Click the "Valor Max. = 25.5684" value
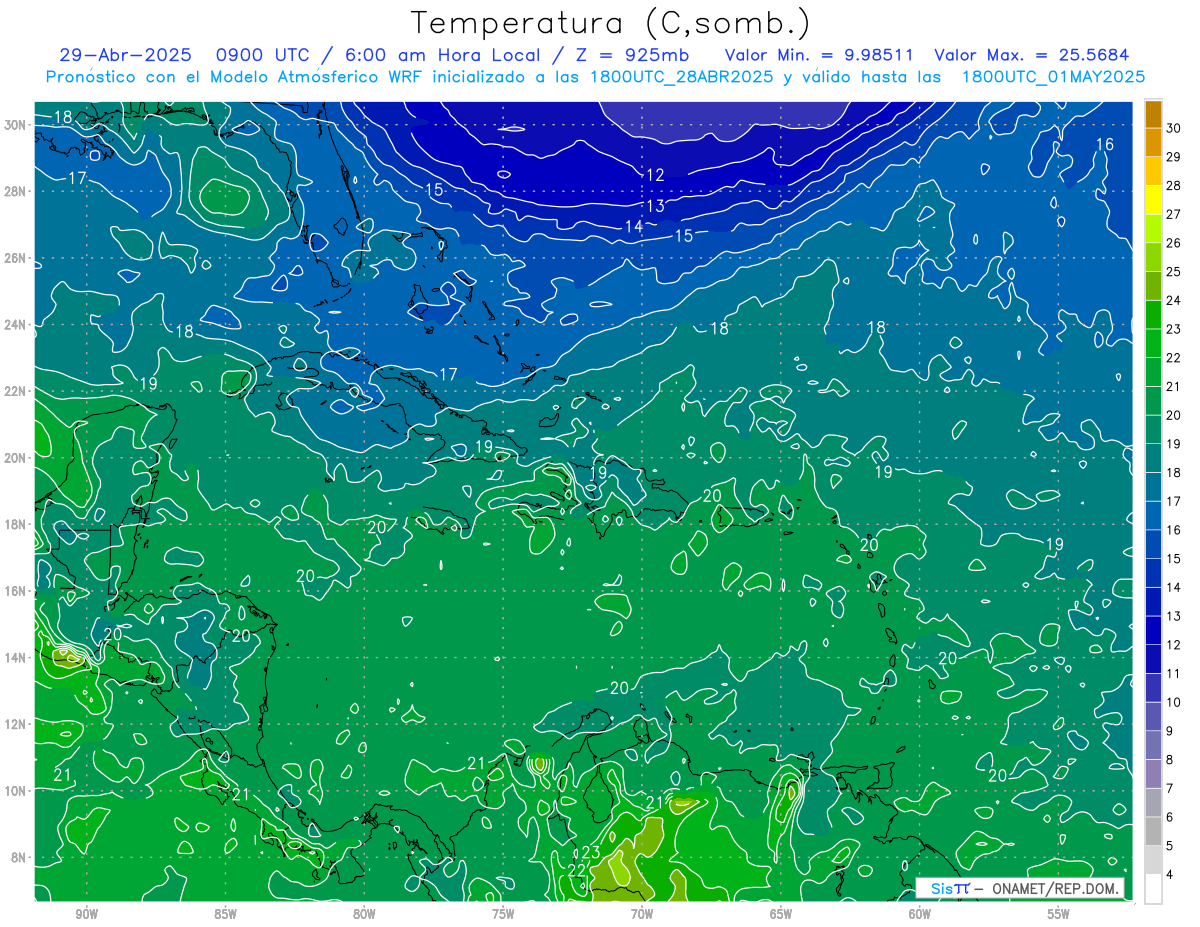Viewport: 1200px width, 927px height. tap(1032, 55)
